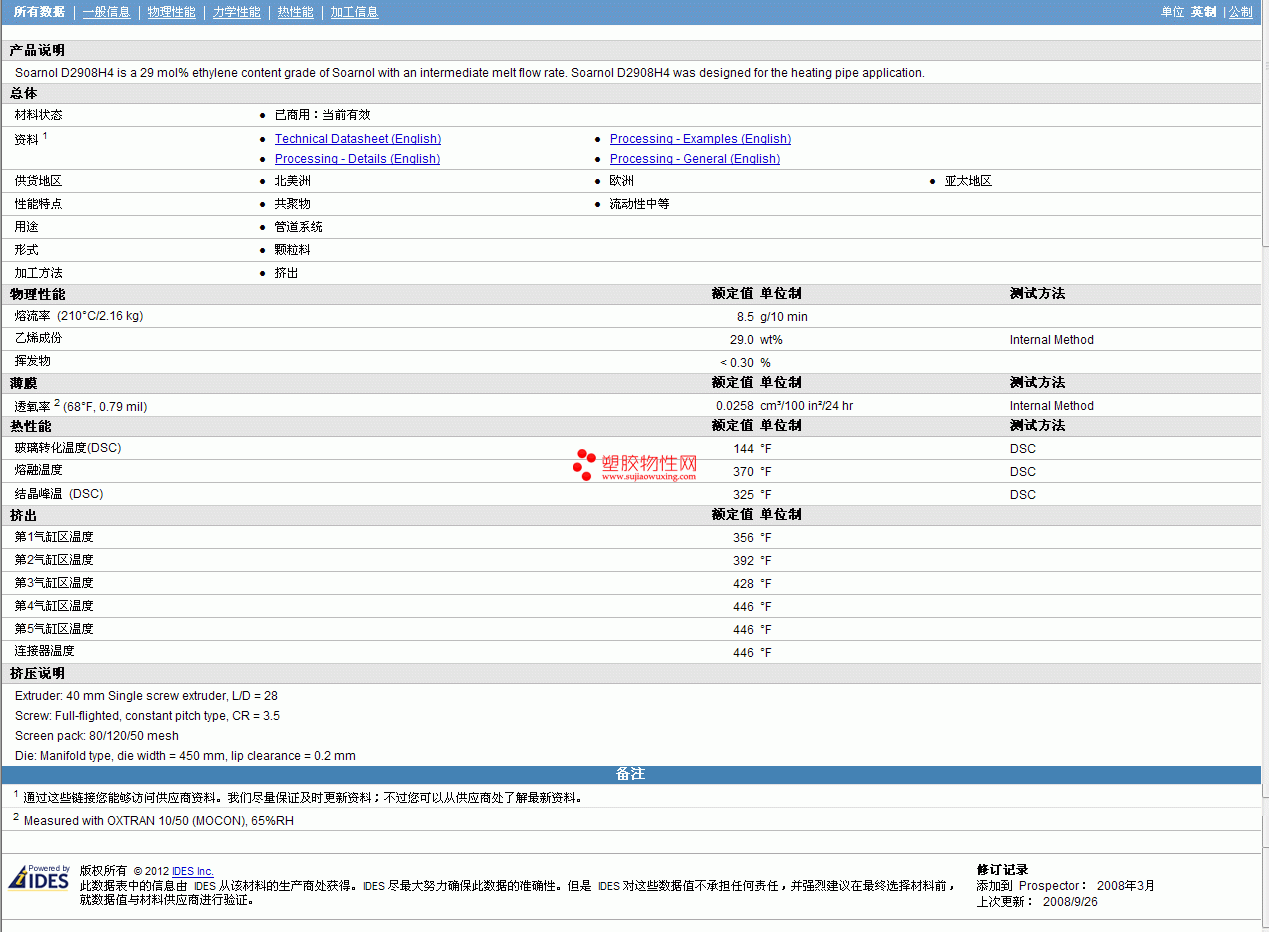The height and width of the screenshot is (932, 1269).
Task: Click the 备注 notes header bar
Action: coord(630,774)
